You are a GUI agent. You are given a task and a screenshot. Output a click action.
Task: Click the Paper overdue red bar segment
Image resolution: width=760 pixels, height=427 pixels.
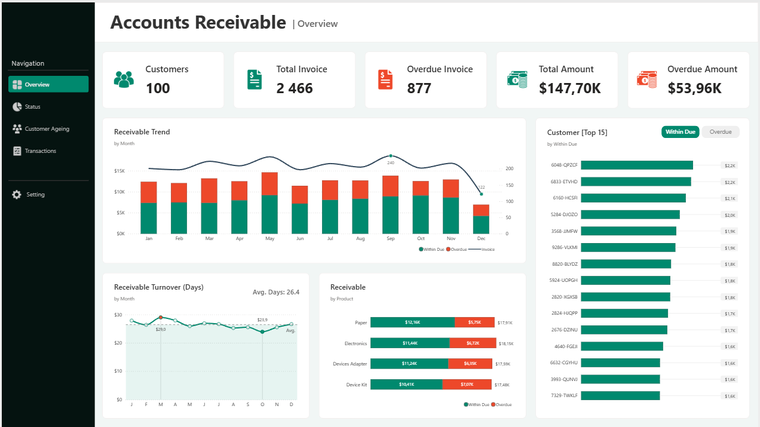[x=474, y=322]
